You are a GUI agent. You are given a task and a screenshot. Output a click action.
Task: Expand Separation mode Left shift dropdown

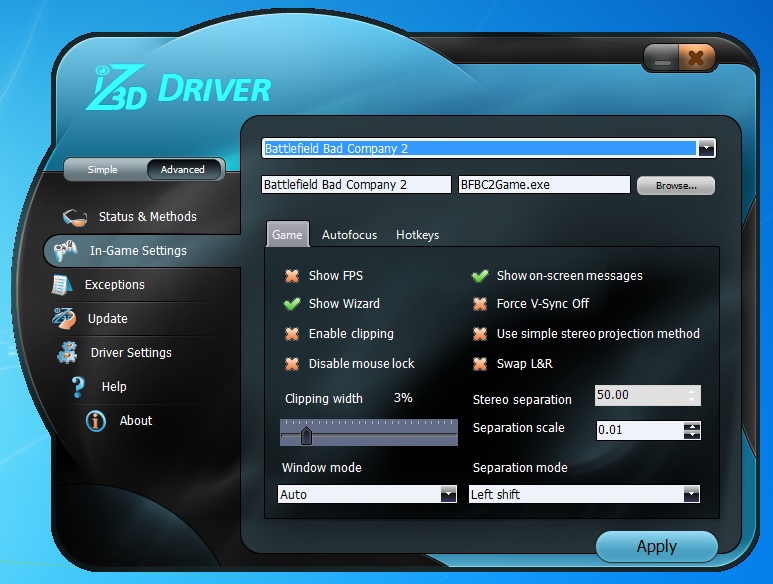click(x=691, y=494)
